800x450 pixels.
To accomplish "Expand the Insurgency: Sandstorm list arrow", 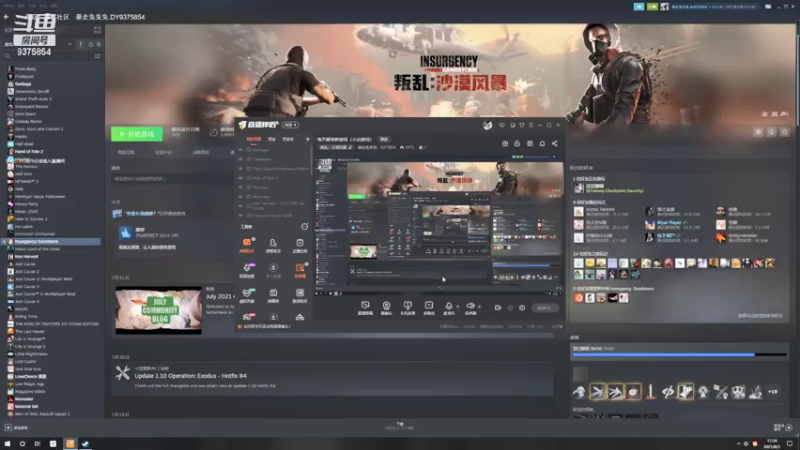I will click(x=5, y=241).
